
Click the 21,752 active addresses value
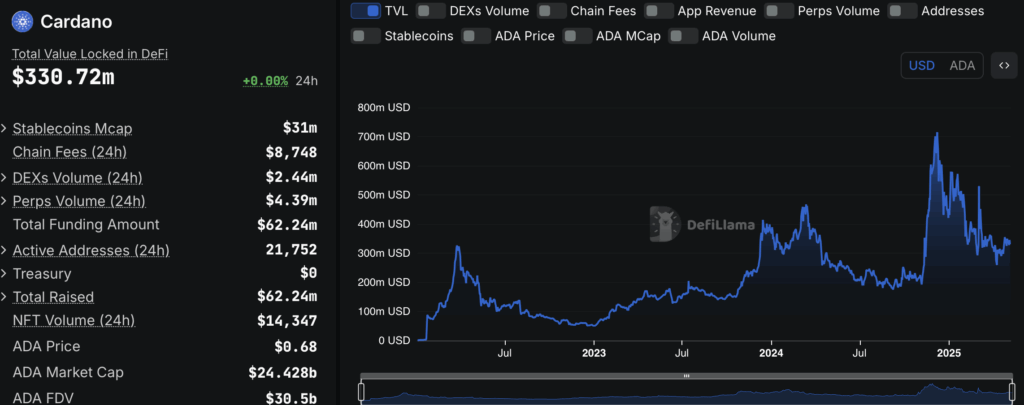click(291, 250)
